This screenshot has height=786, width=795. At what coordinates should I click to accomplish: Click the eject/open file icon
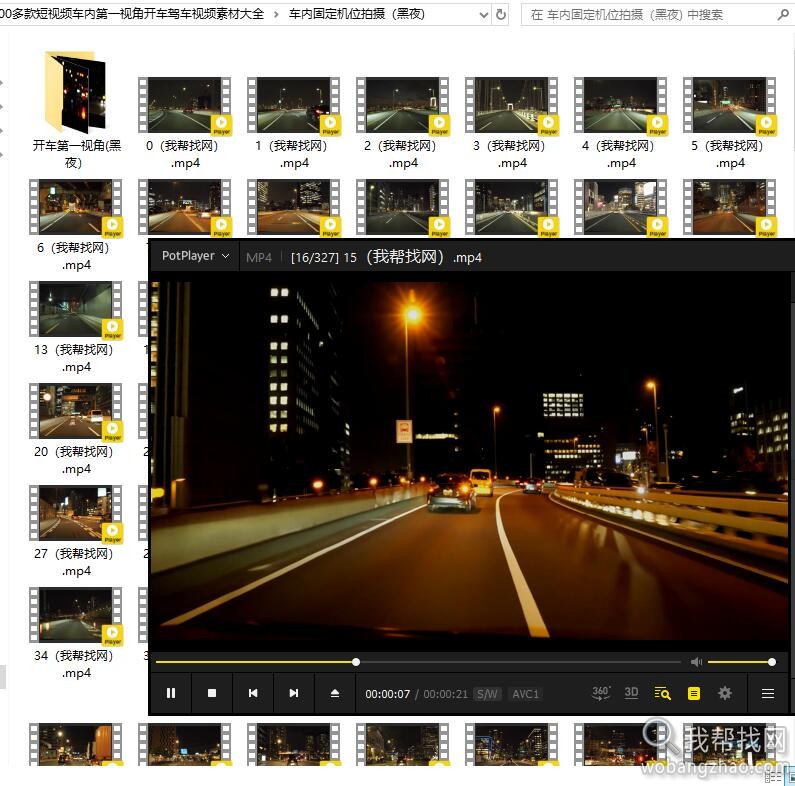pos(335,693)
